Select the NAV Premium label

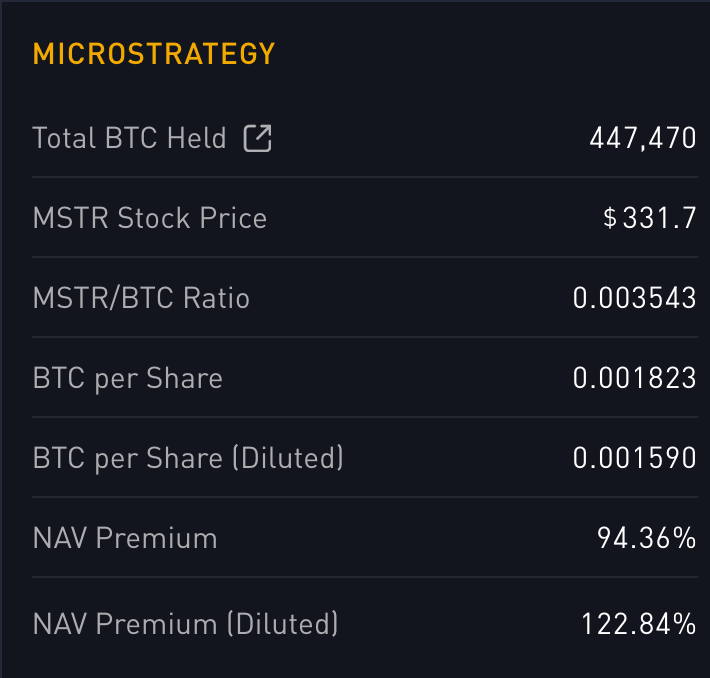[125, 538]
